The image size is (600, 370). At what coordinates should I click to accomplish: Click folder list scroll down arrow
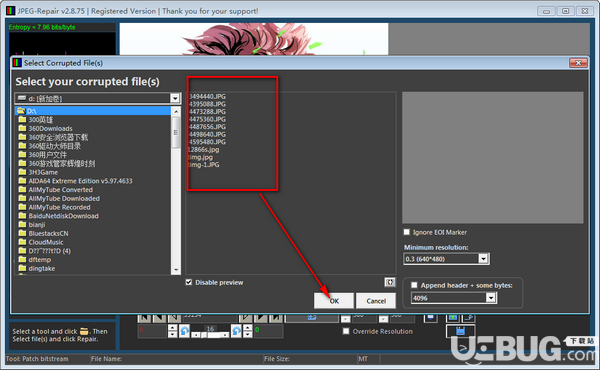click(x=176, y=270)
